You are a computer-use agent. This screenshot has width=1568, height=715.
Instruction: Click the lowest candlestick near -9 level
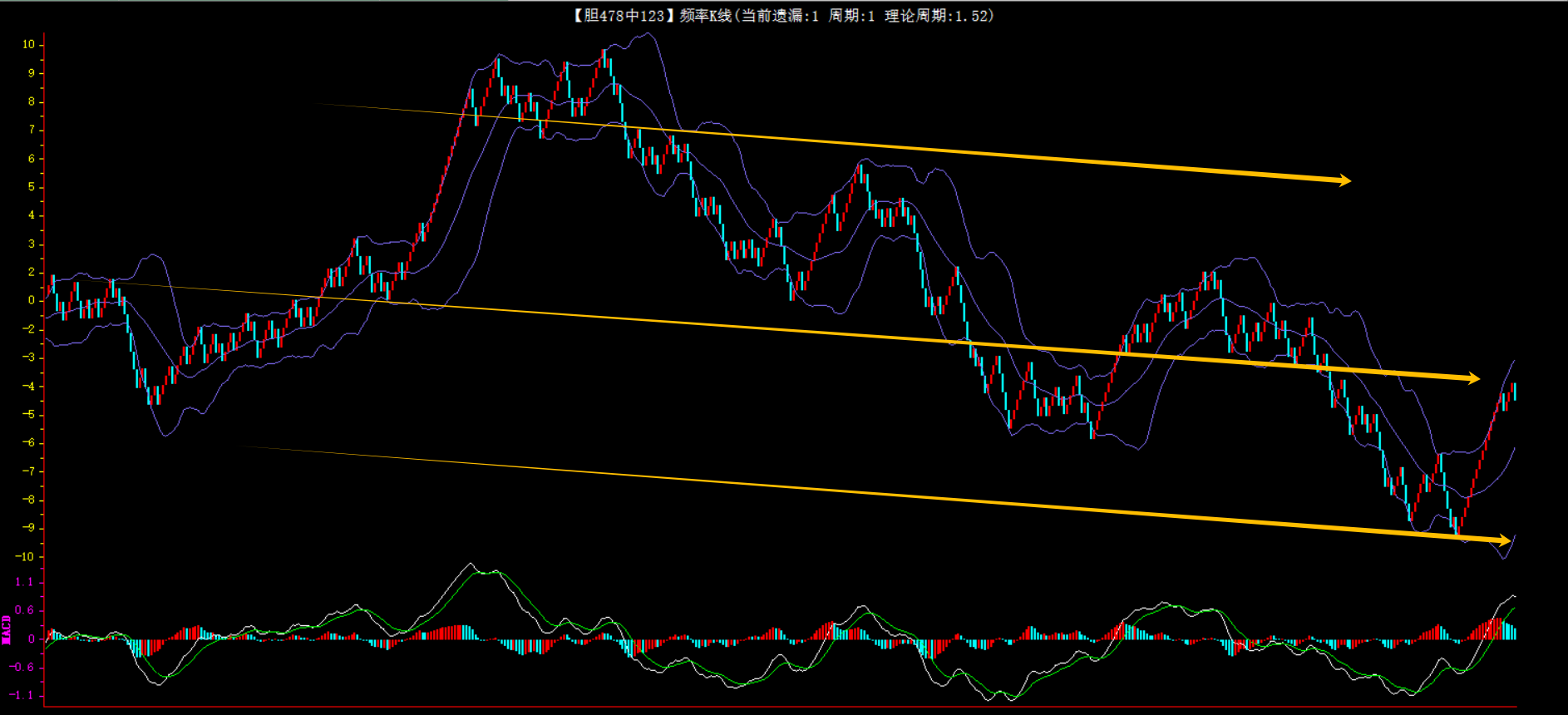(x=1456, y=524)
